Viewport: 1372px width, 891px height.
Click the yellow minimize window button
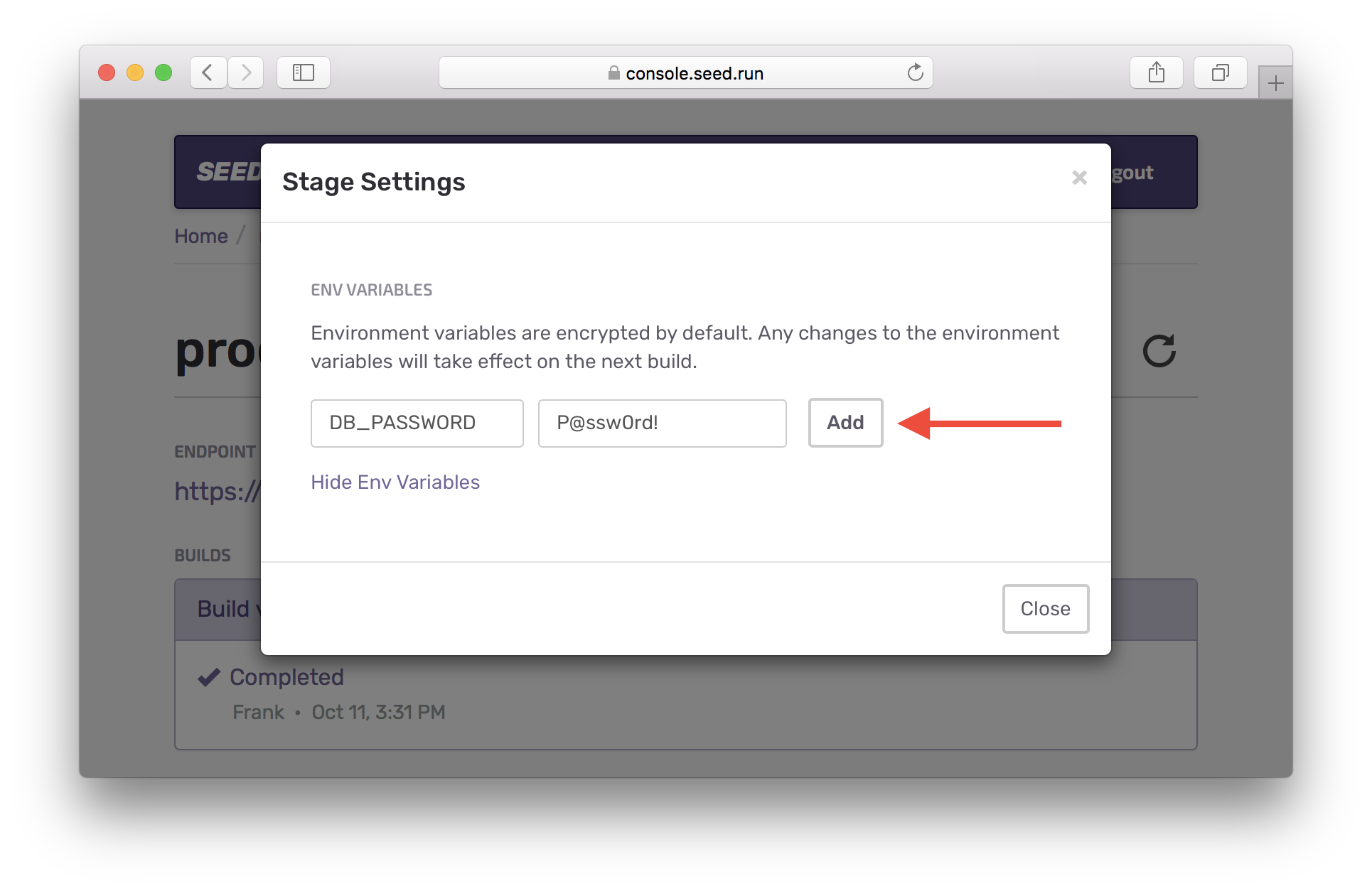(x=135, y=72)
